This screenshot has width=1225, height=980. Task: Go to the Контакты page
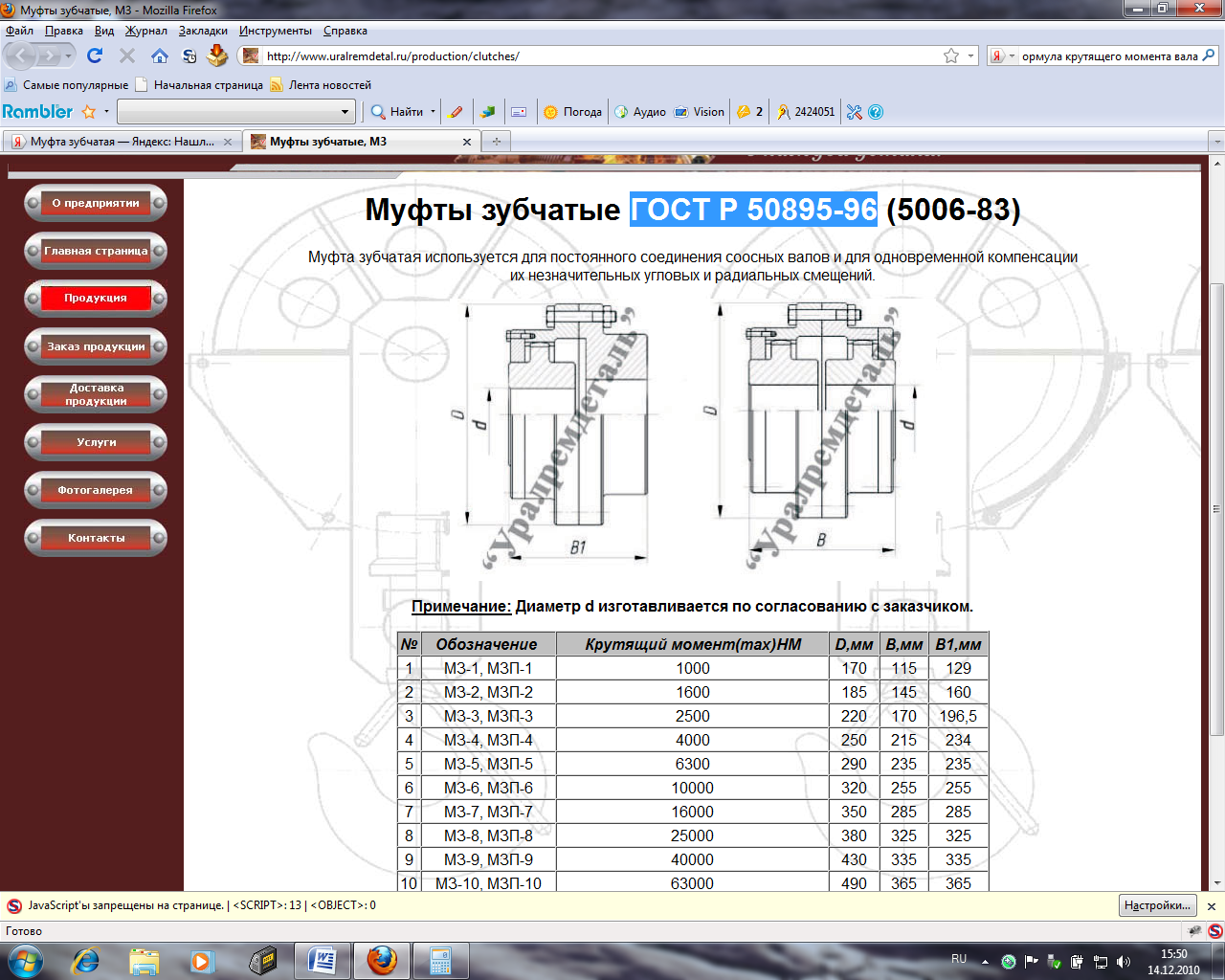pos(96,538)
